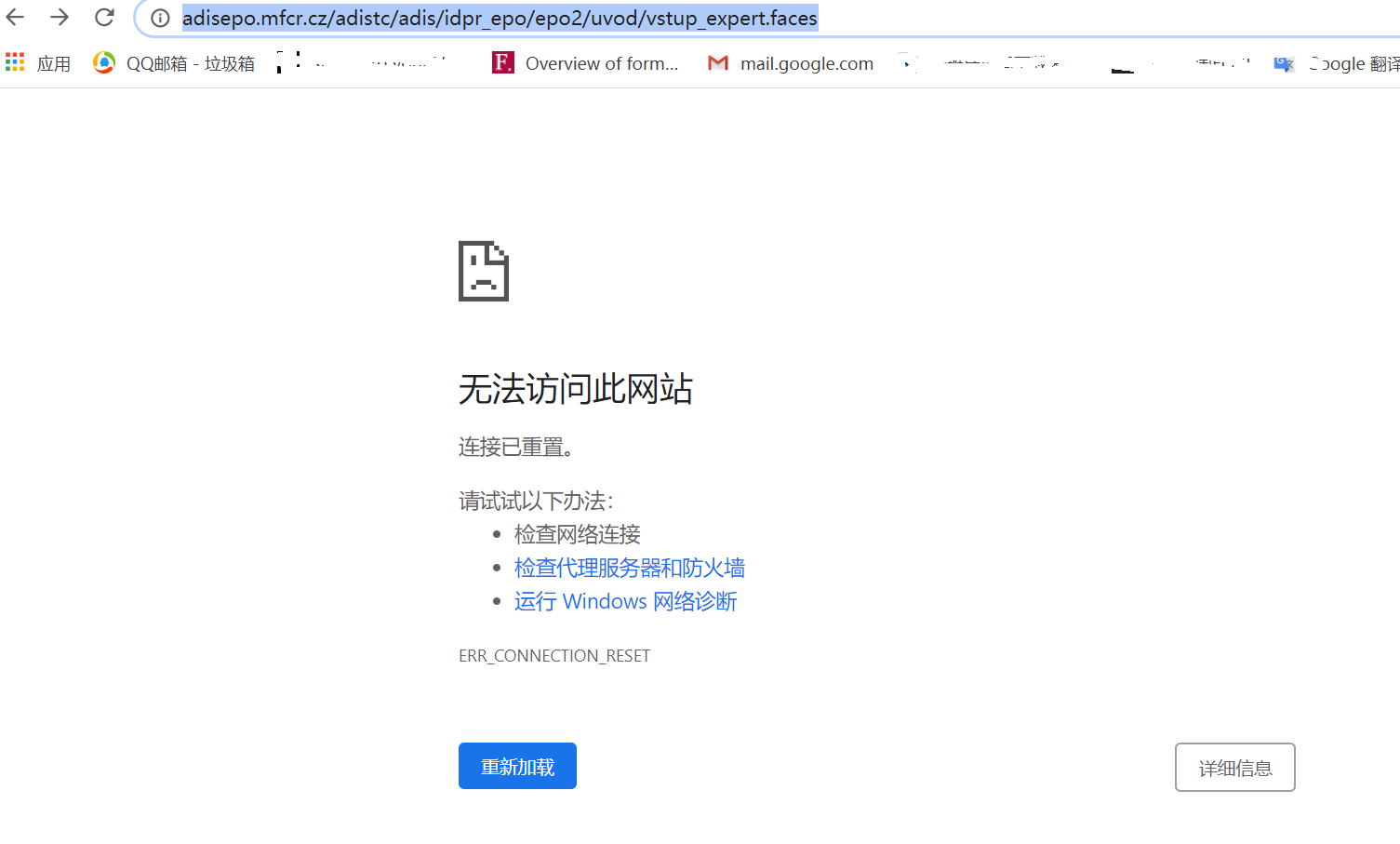Image resolution: width=1400 pixels, height=844 pixels.
Task: Open the 检查代理服务器和防火墙 link
Action: (x=630, y=568)
